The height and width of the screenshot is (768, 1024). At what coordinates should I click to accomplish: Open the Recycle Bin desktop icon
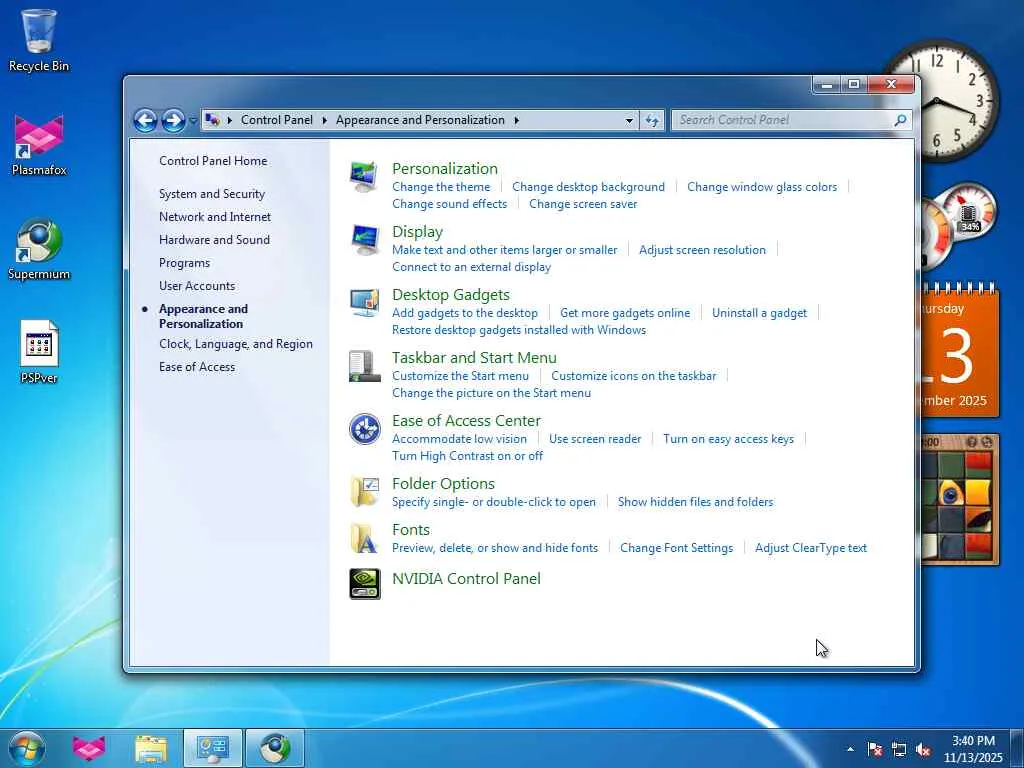click(39, 40)
